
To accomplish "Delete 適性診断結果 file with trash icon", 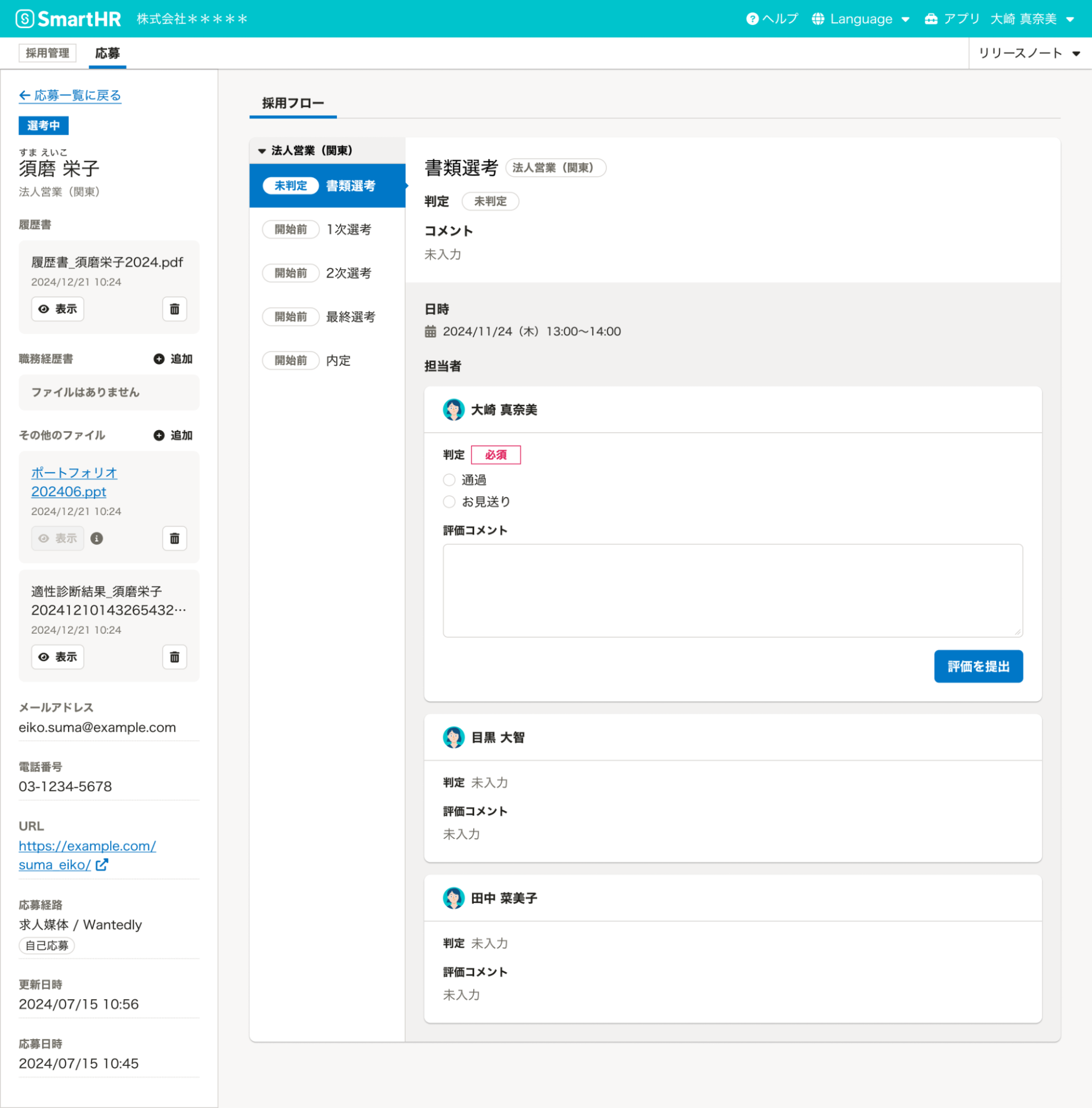I will pyautogui.click(x=175, y=657).
